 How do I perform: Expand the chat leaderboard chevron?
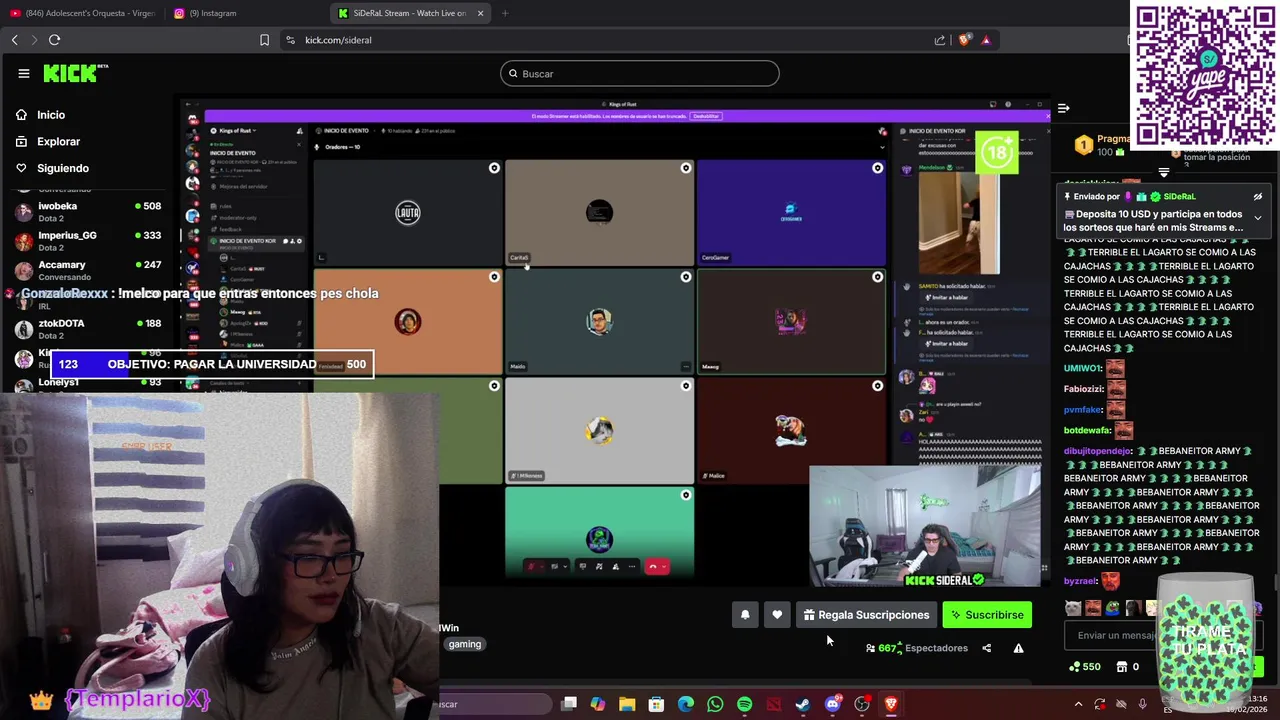point(1163,173)
